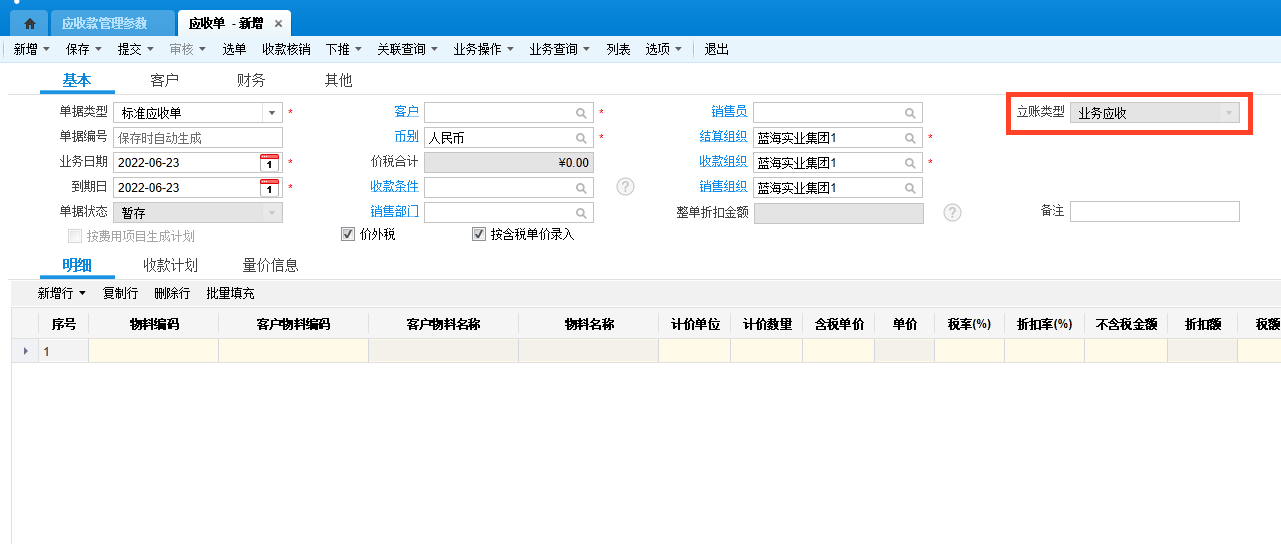
Task: Toggle 价外税 checkbox
Action: (x=348, y=234)
